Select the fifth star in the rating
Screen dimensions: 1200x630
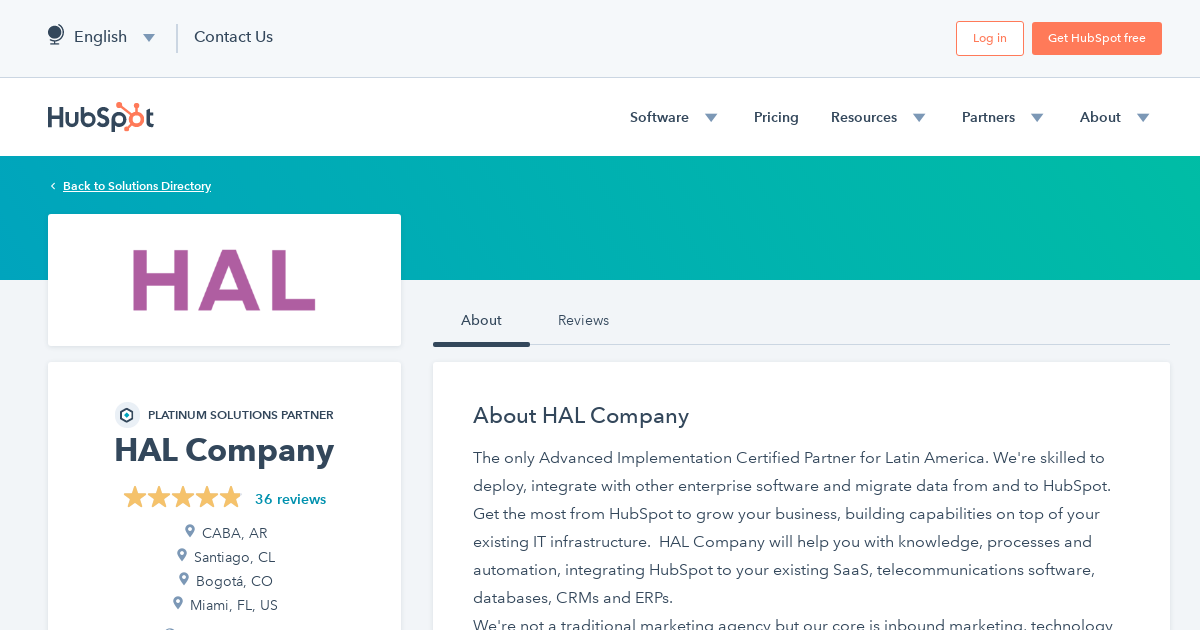[231, 496]
